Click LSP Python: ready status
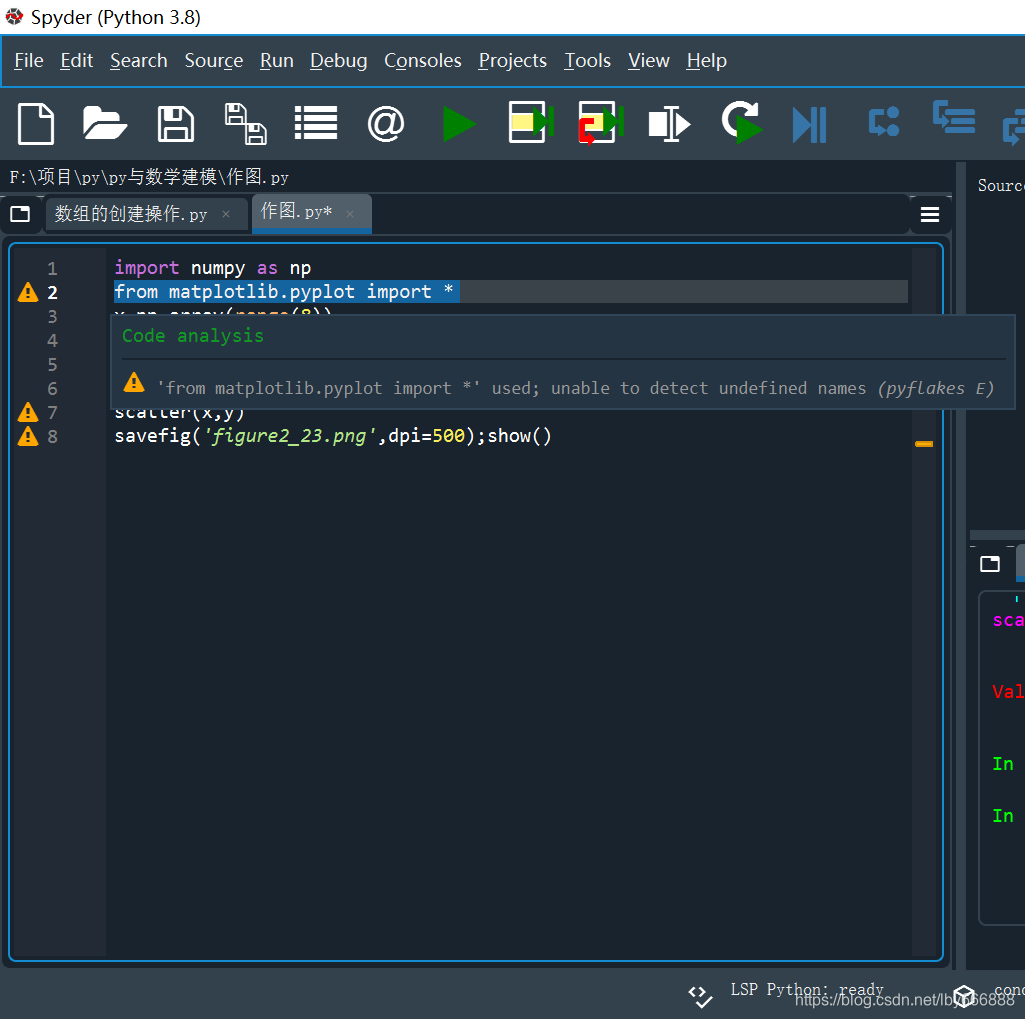This screenshot has height=1019, width=1025. (x=807, y=990)
